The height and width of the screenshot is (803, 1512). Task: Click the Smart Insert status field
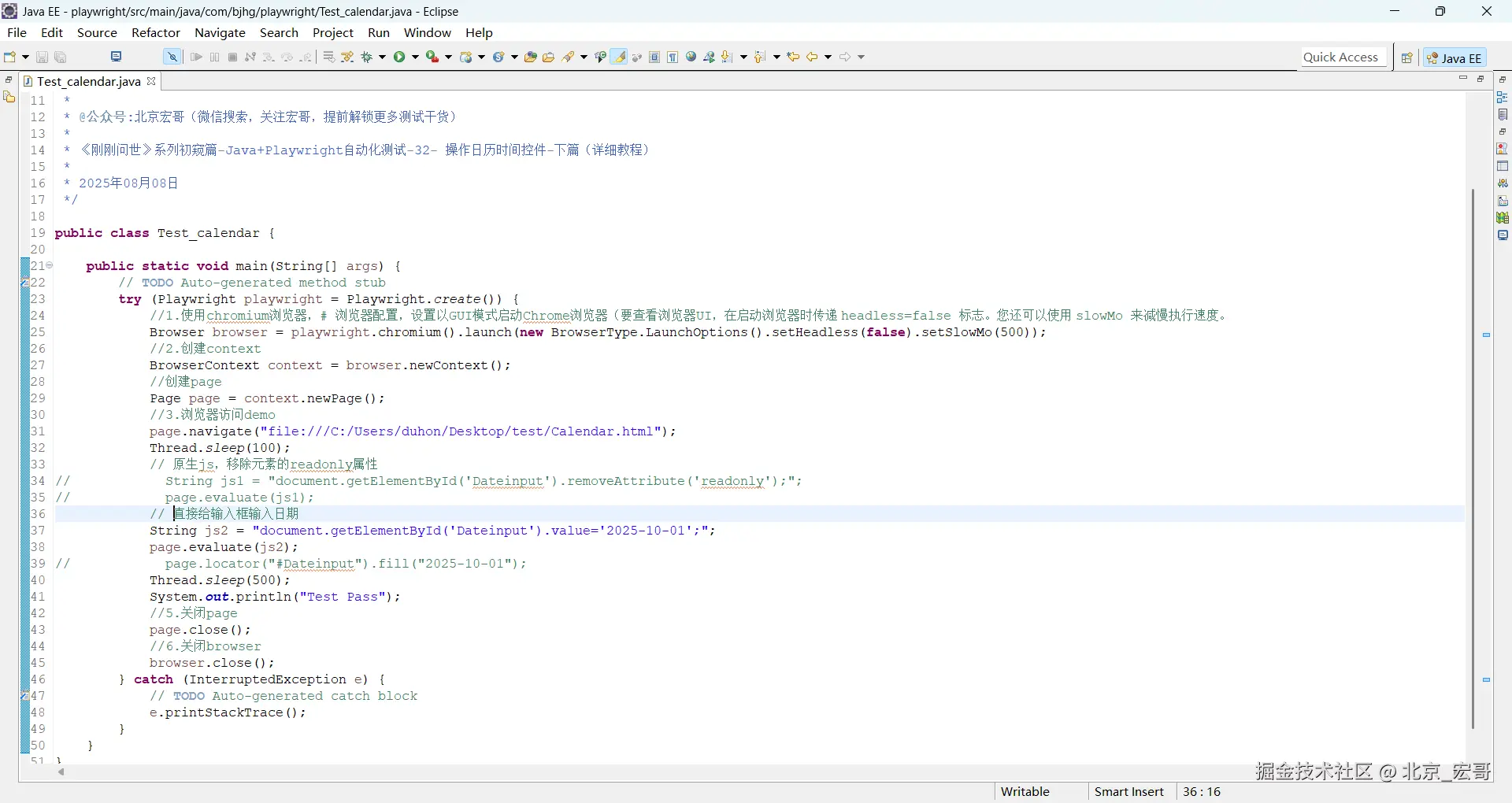[1129, 792]
